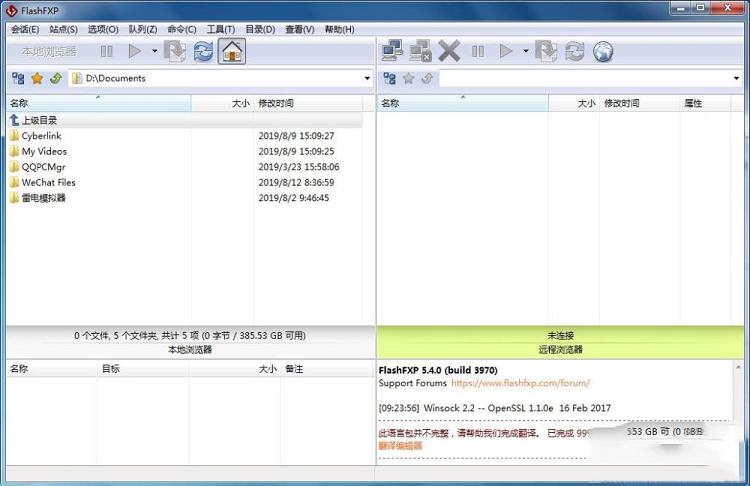
Task: Open the 选项(O) menu
Action: click(x=103, y=30)
